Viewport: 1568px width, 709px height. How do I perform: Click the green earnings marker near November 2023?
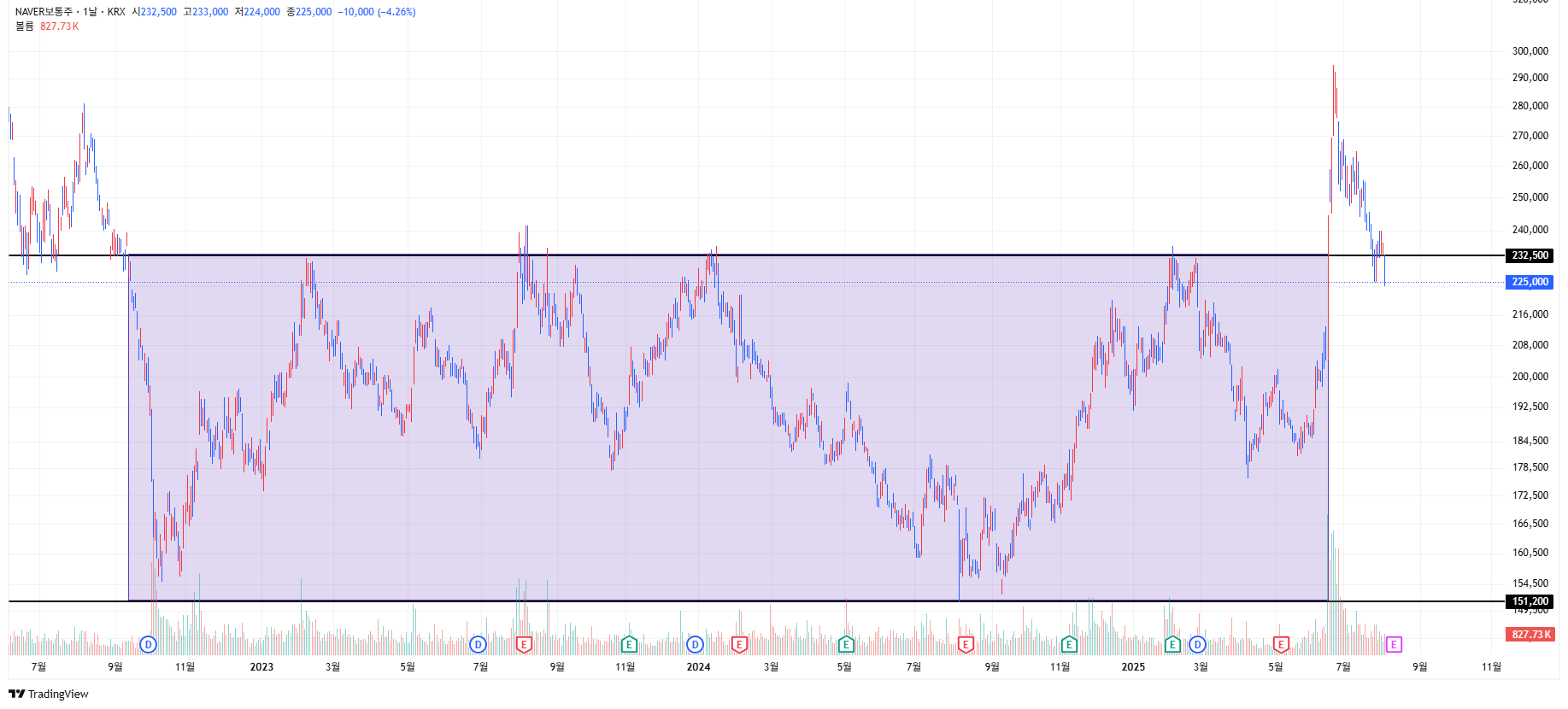629,644
